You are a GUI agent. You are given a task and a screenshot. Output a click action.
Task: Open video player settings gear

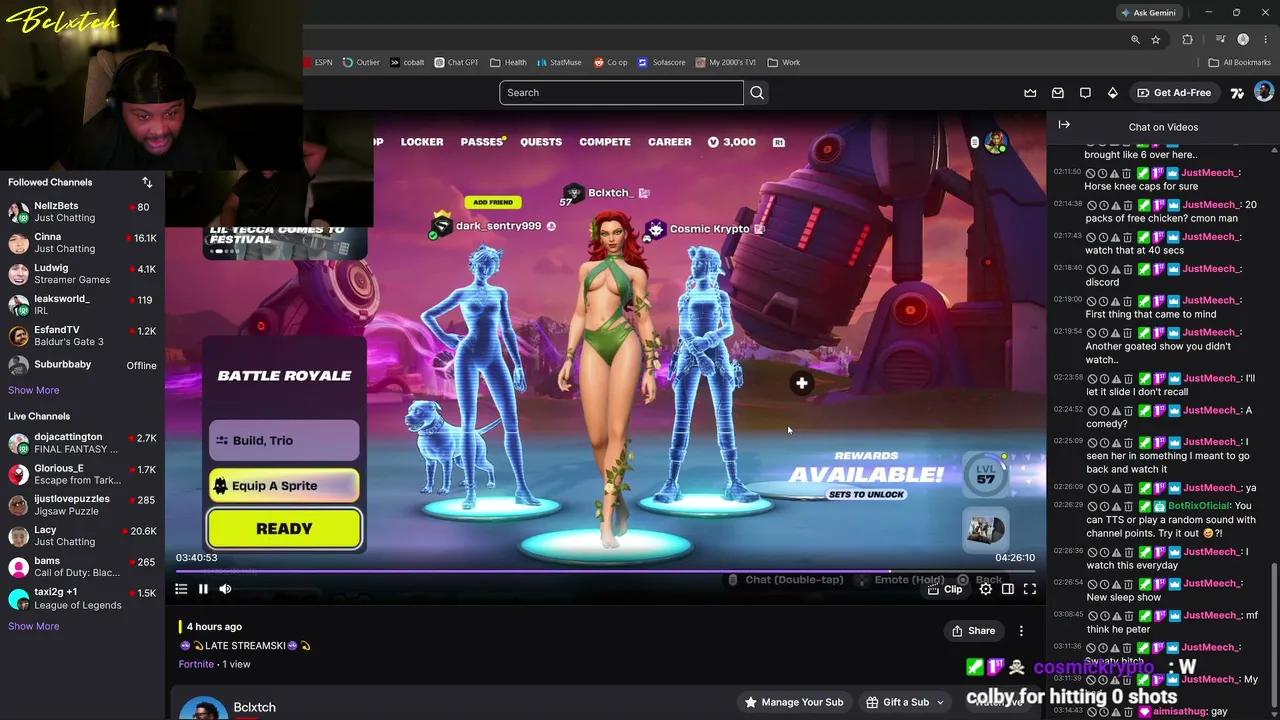[986, 589]
